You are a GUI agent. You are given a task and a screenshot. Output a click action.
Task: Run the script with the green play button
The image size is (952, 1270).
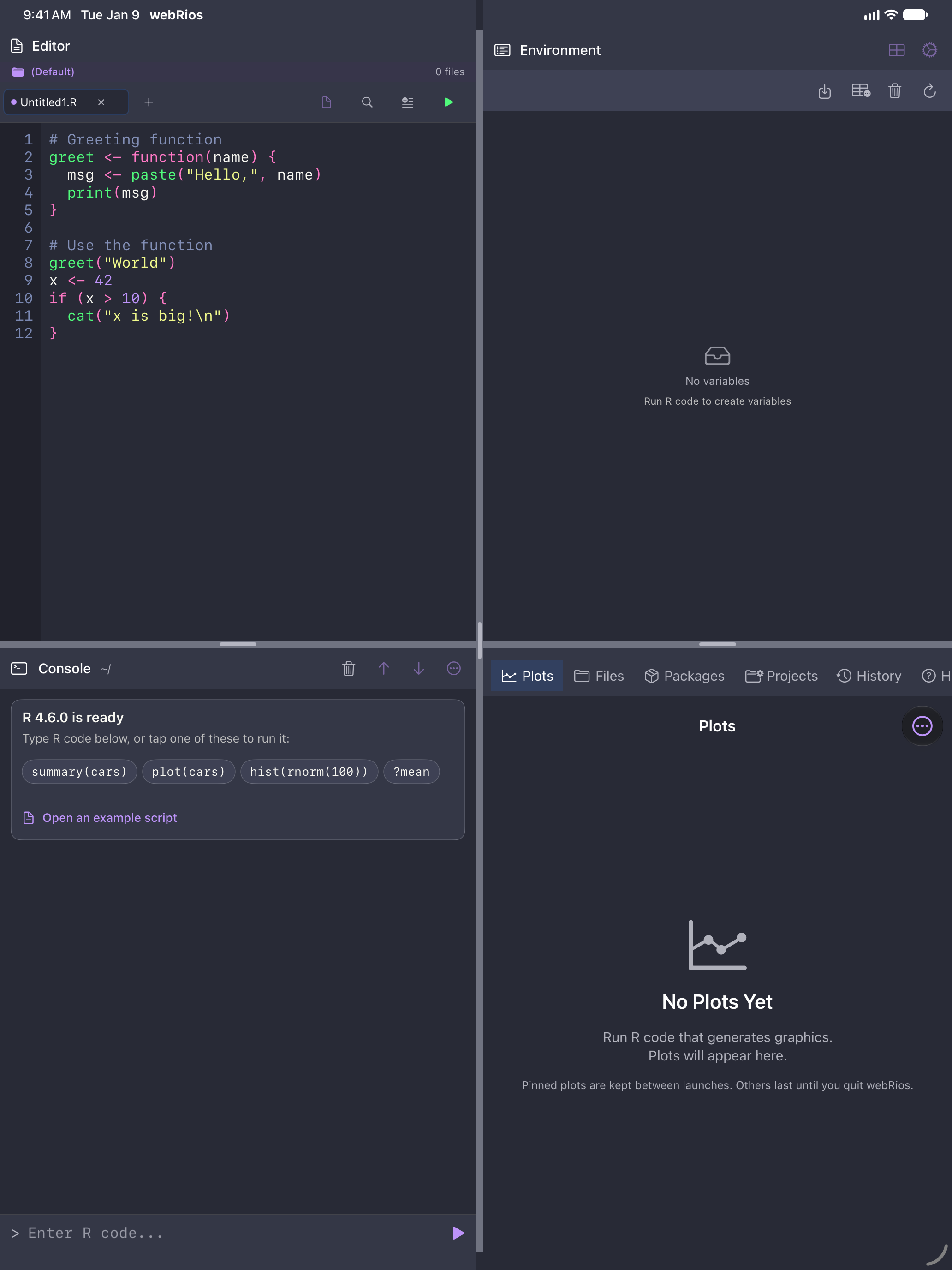point(449,102)
